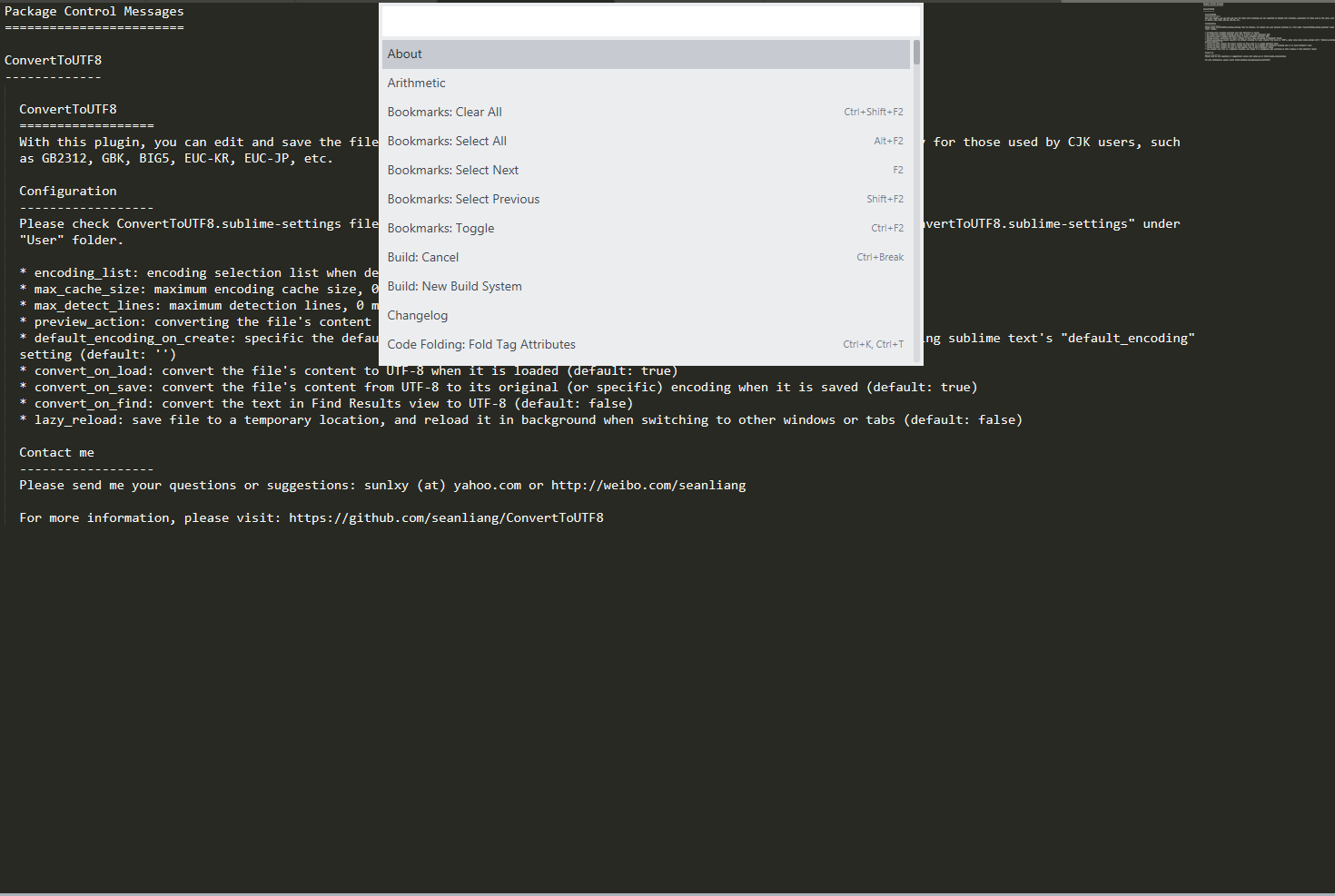The height and width of the screenshot is (896, 1335).
Task: Click the 'default_encoding_on_create' setting line
Action: pyautogui.click(x=199, y=339)
